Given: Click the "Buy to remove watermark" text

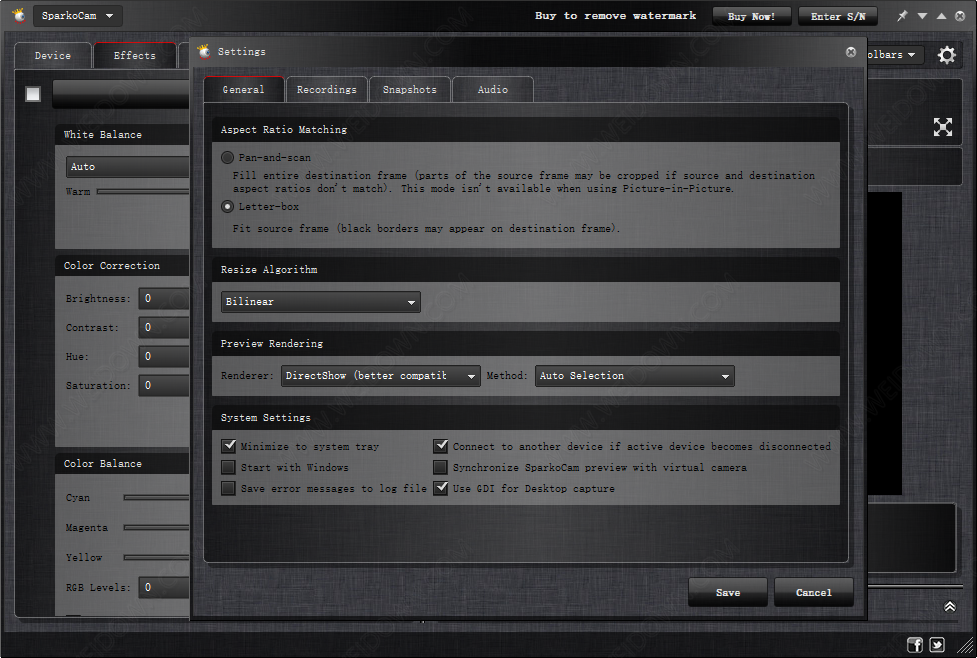Looking at the screenshot, I should click(x=616, y=16).
